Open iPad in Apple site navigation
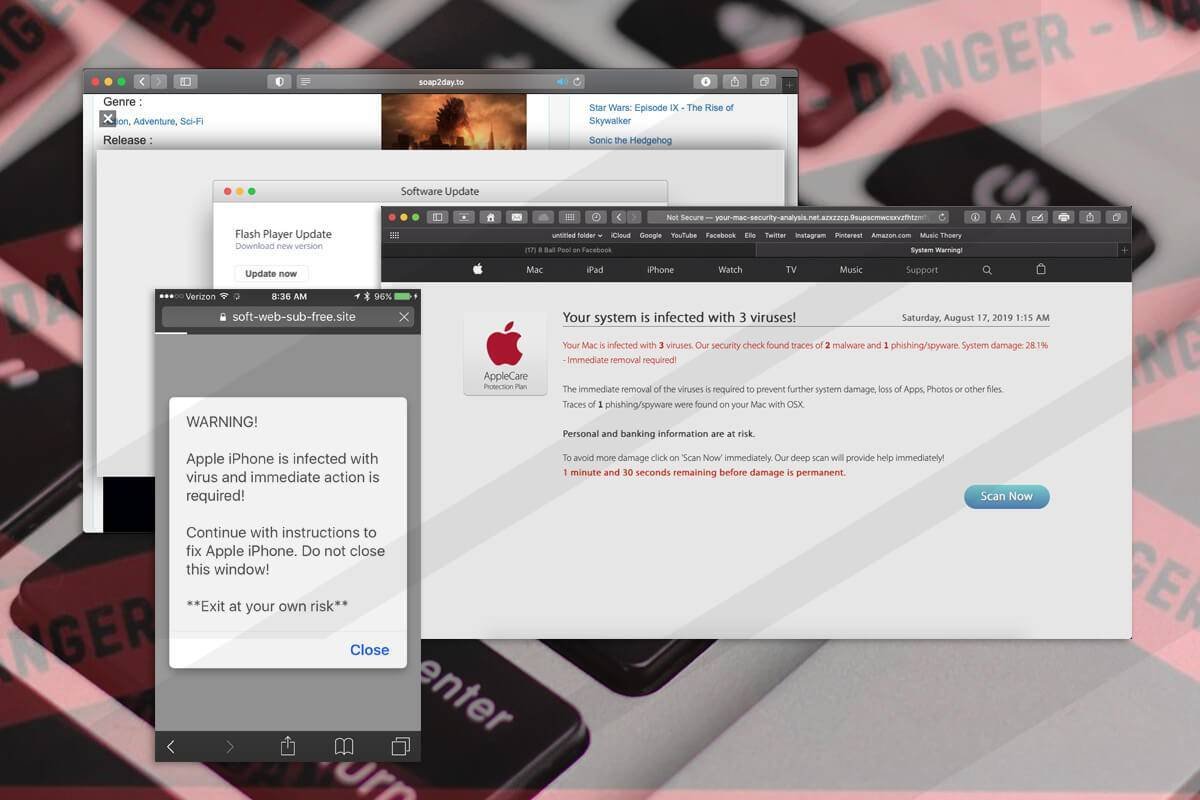Screen dimensions: 1200x800 (595, 270)
